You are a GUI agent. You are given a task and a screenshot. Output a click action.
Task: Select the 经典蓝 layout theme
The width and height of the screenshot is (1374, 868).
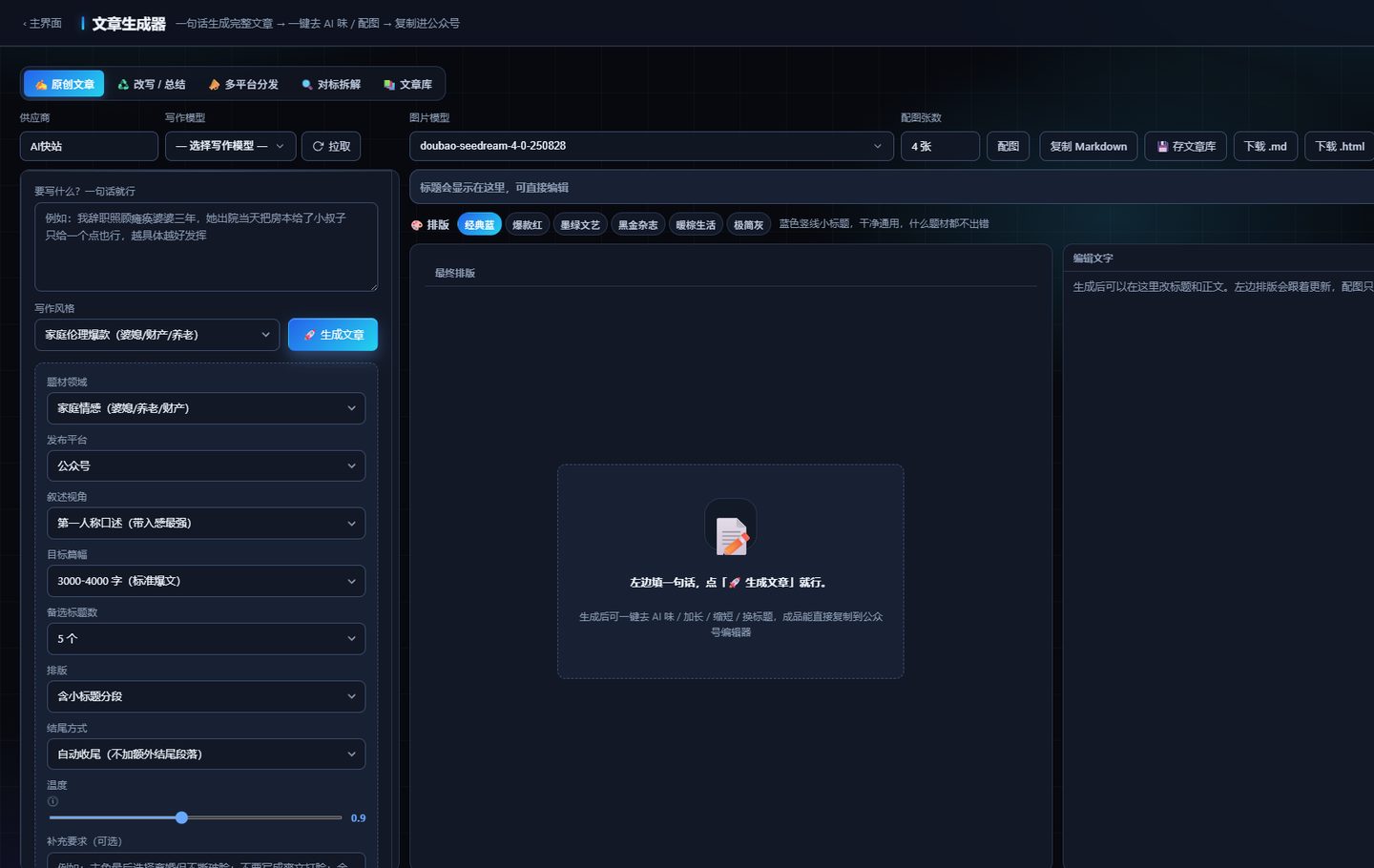[479, 225]
